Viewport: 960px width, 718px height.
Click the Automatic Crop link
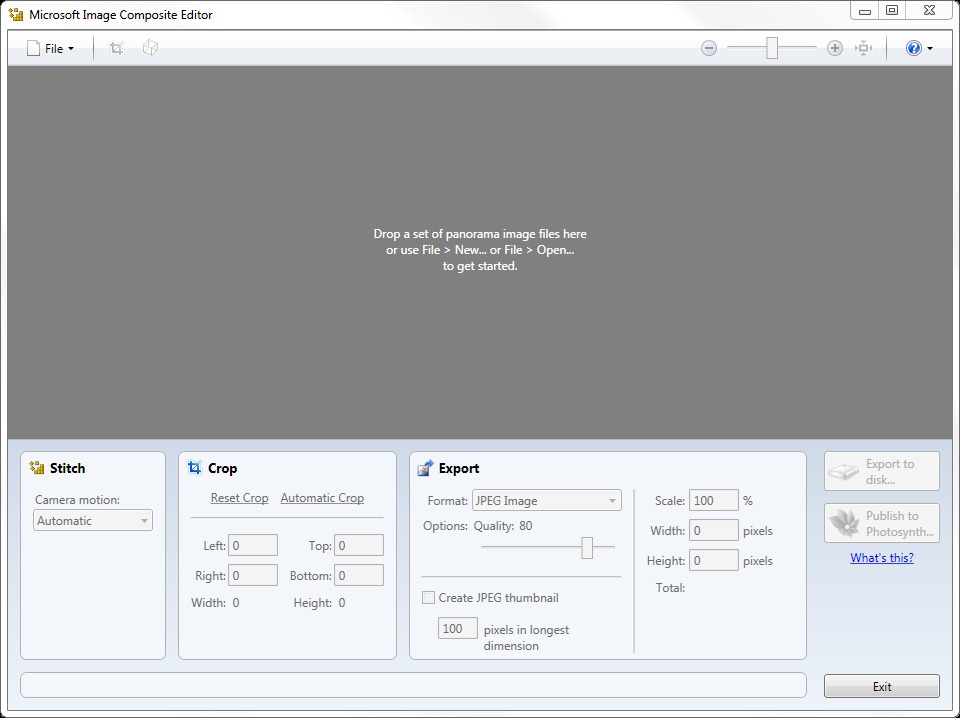[322, 498]
